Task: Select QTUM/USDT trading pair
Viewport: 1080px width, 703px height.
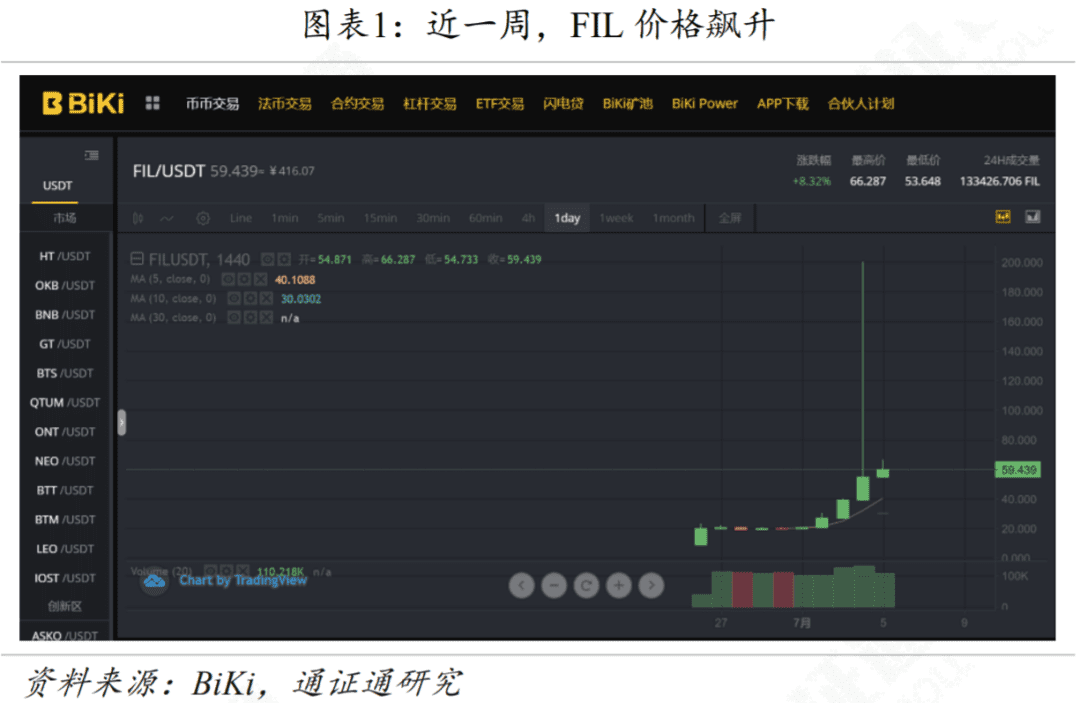Action: point(65,402)
